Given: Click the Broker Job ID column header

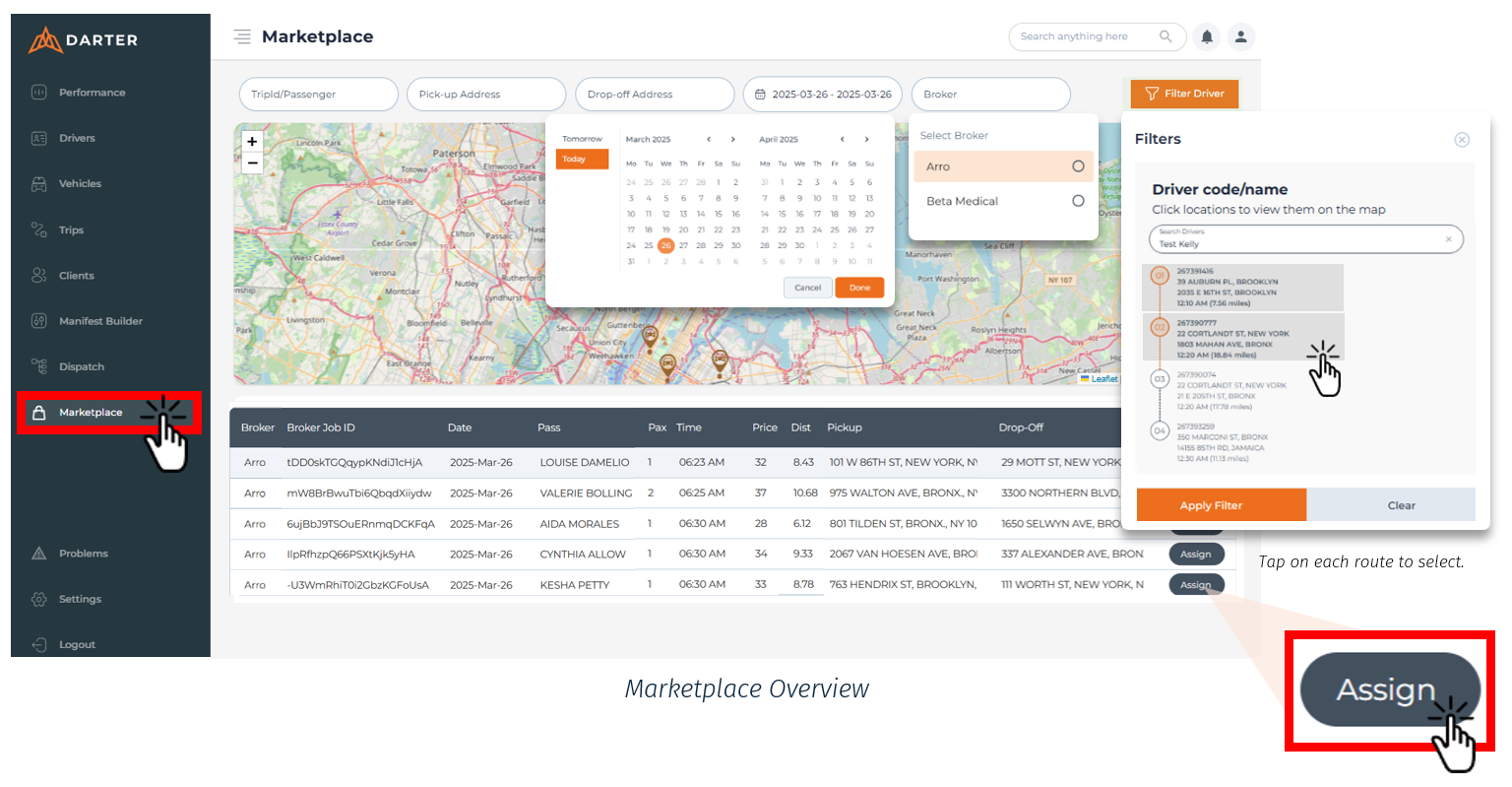Looking at the screenshot, I should point(321,427).
